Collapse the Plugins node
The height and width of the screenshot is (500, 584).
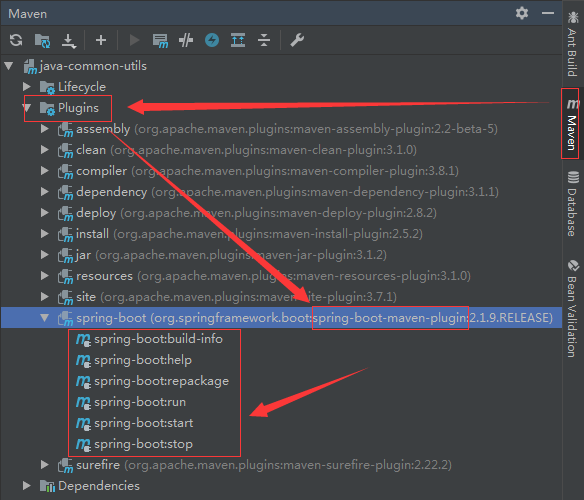[x=27, y=108]
